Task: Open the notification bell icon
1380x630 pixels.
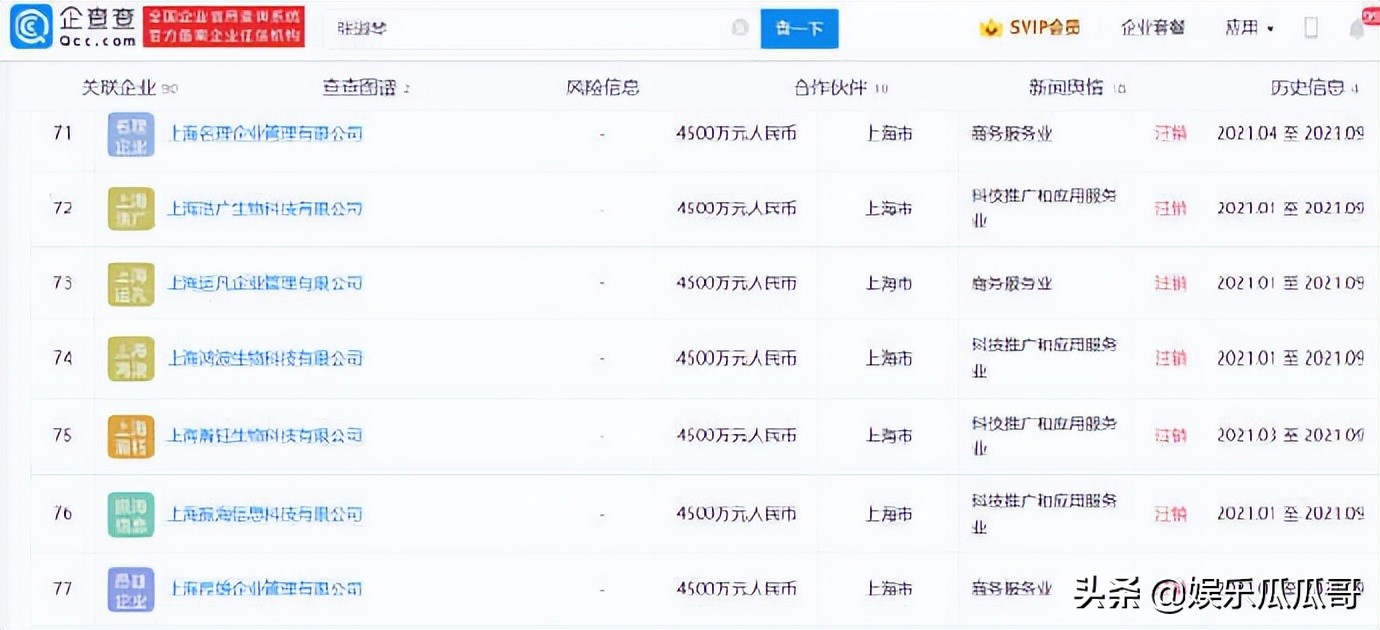Action: 1356,28
